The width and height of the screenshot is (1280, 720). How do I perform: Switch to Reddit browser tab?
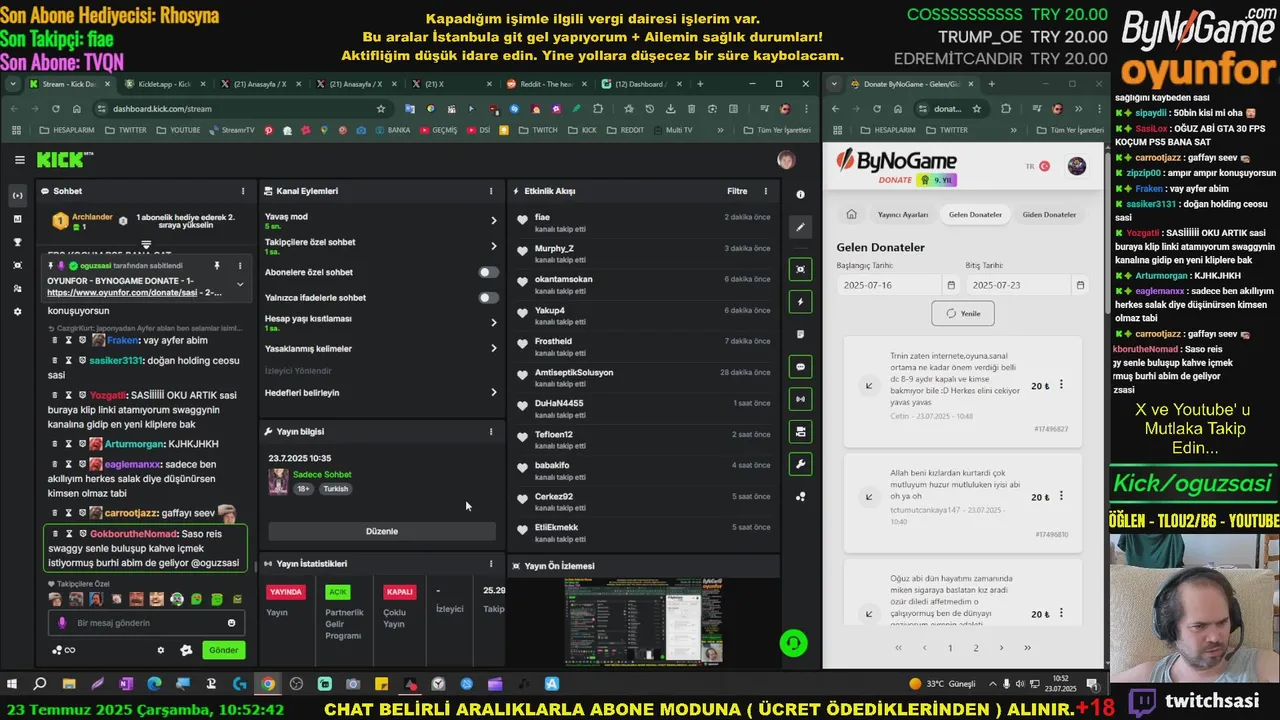click(x=547, y=84)
